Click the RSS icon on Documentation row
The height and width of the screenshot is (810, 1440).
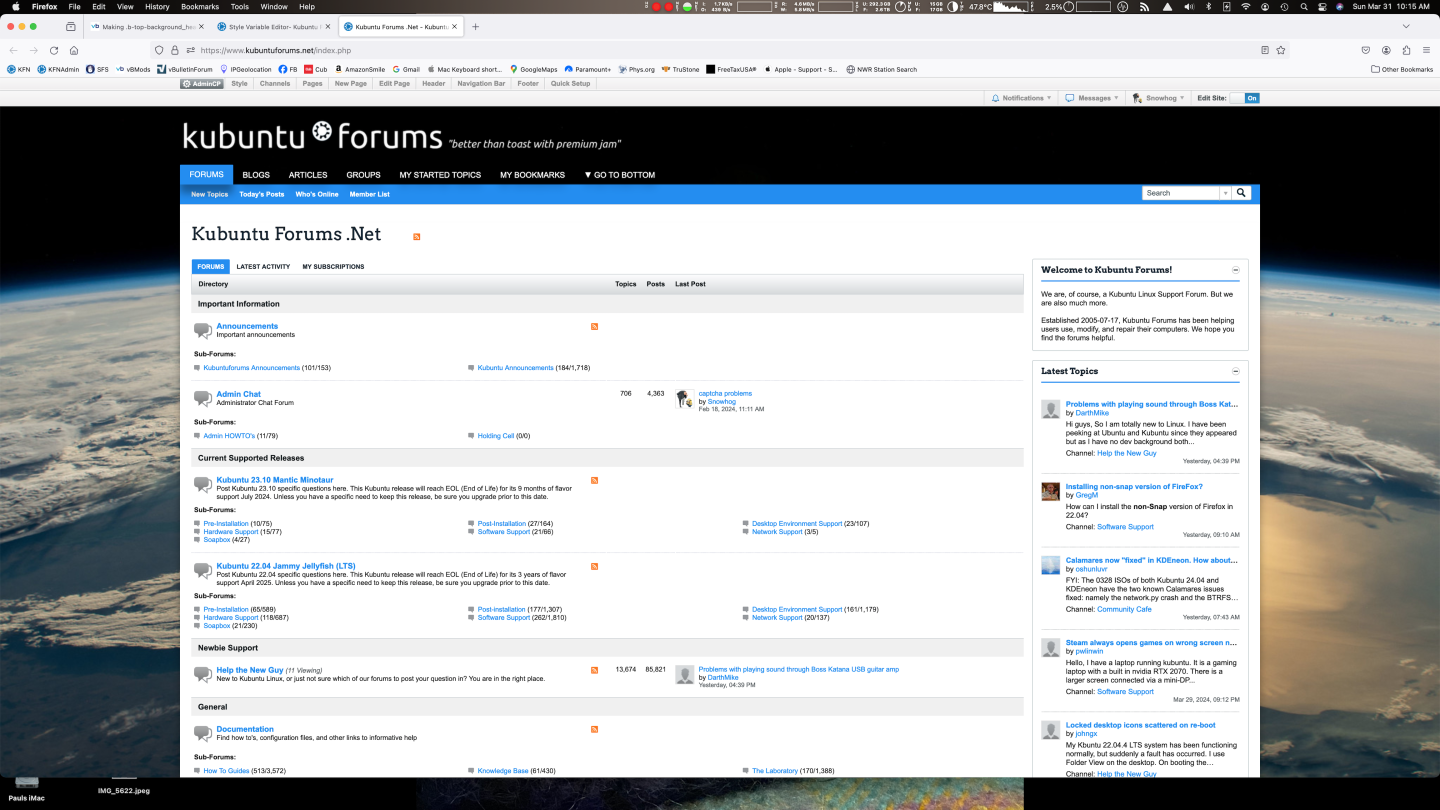pyautogui.click(x=594, y=729)
